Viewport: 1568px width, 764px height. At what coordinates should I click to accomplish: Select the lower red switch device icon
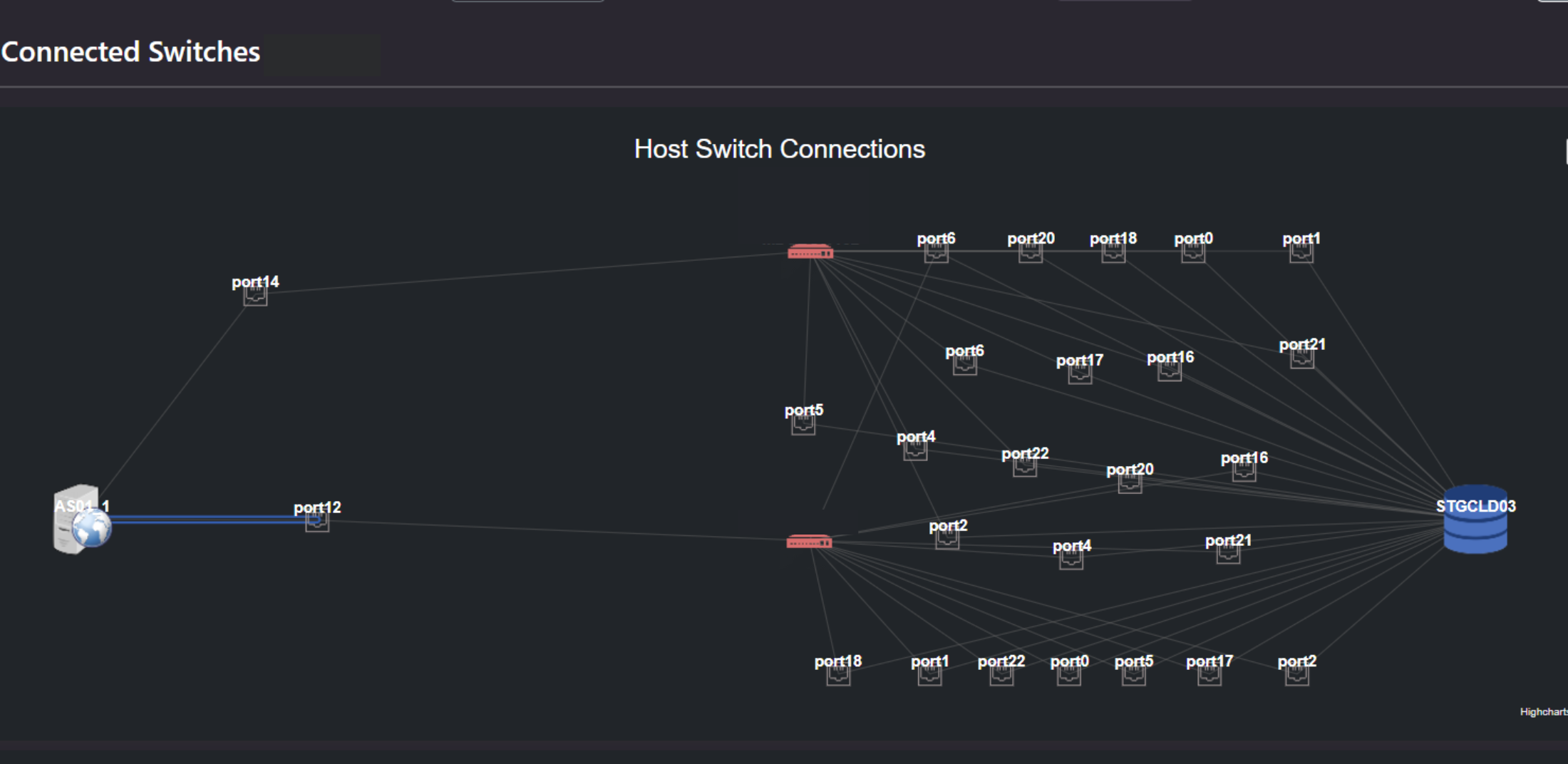pos(810,542)
